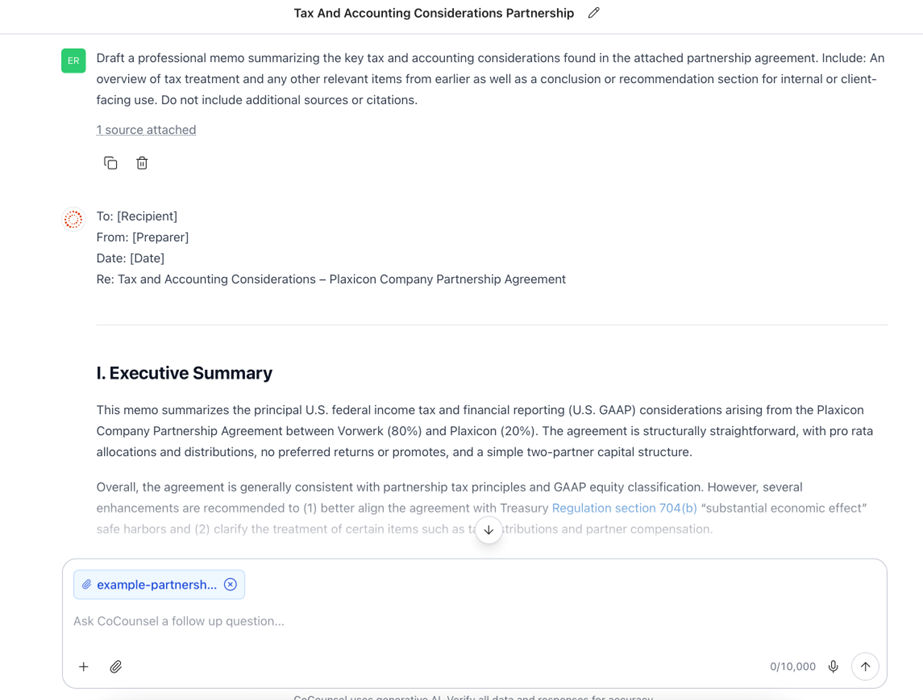Click the 0/10,000 character counter

point(792,667)
